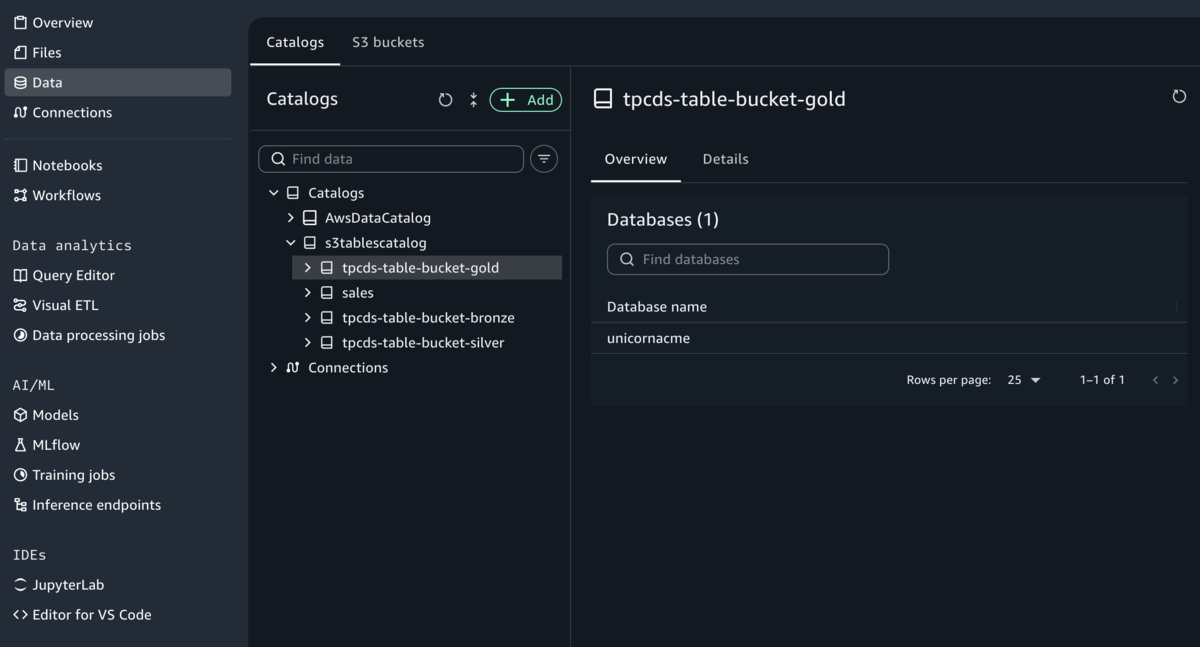Launch JupyterLab from the IDEs section
The height and width of the screenshot is (647, 1200).
68,585
